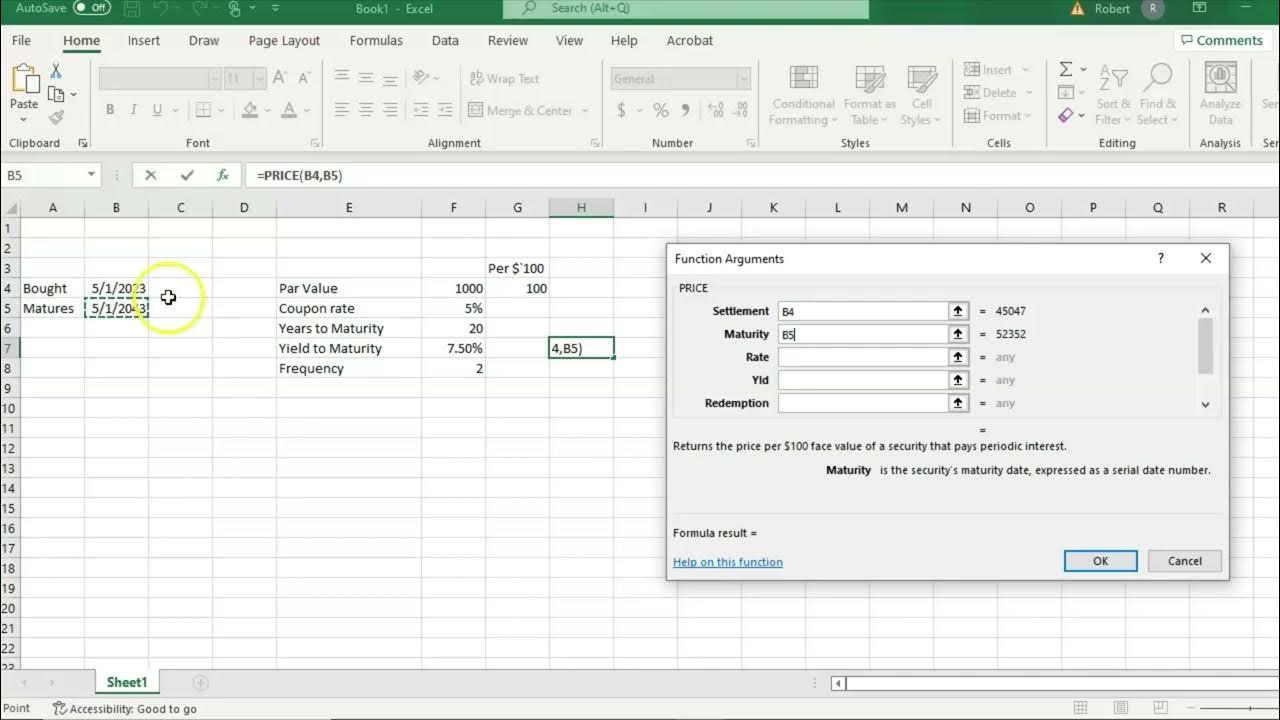
Task: Open the font name combo box
Action: (160, 78)
